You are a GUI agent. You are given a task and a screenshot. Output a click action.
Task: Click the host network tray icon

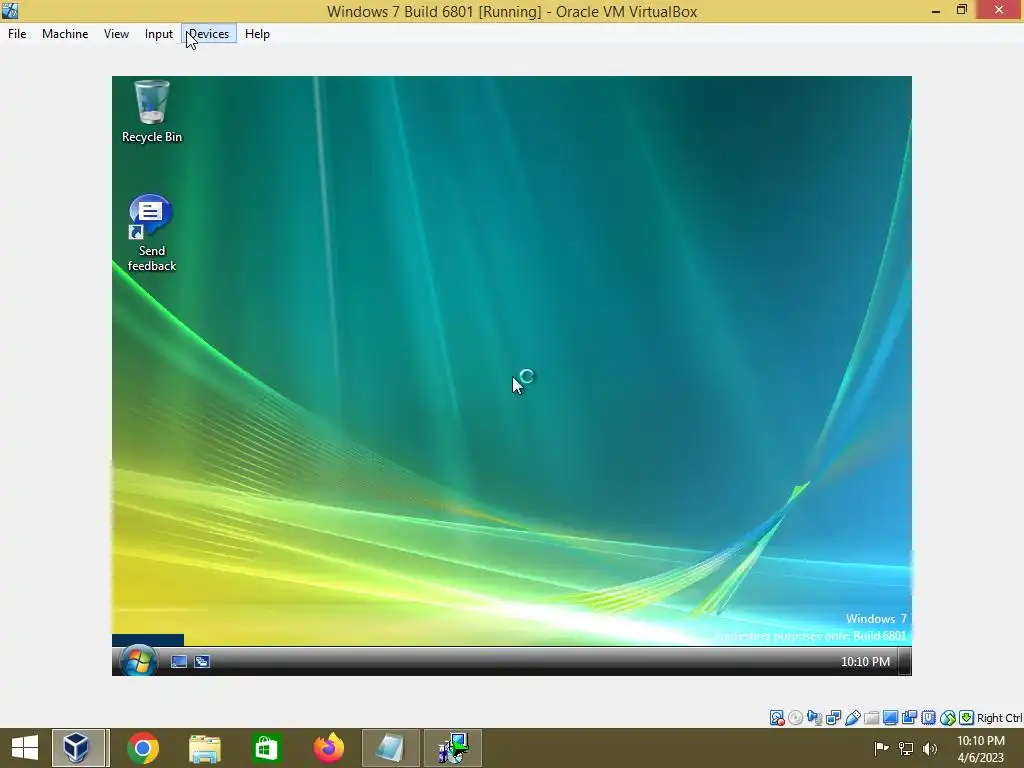(906, 748)
